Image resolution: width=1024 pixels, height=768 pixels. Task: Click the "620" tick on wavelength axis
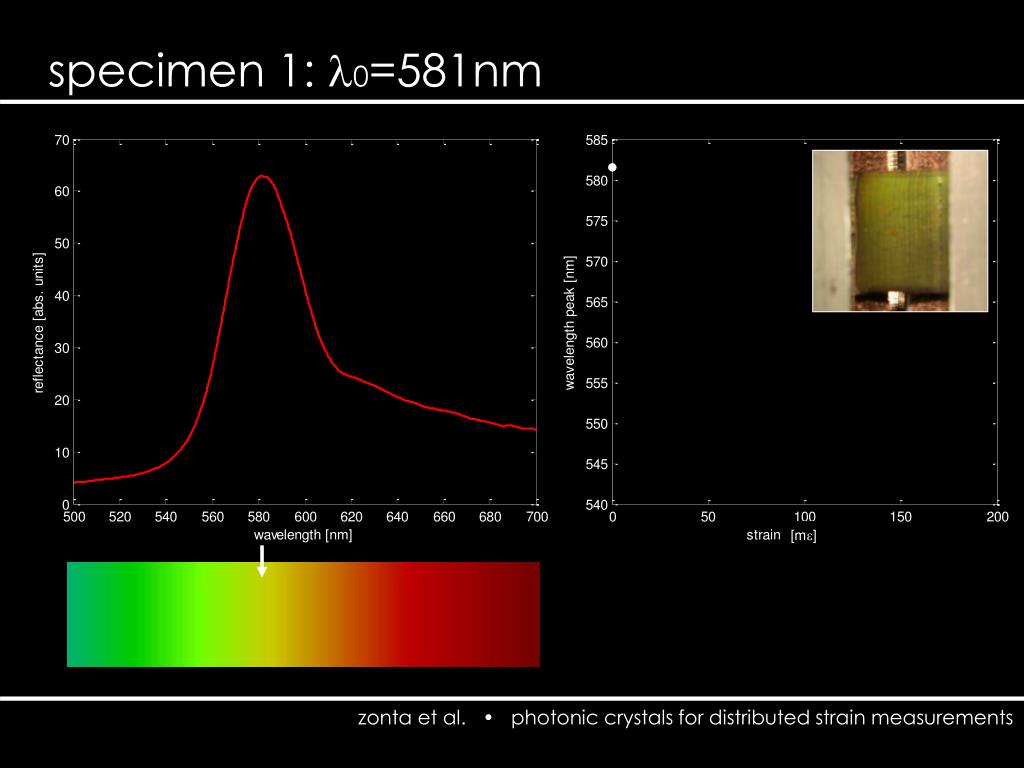pos(351,517)
